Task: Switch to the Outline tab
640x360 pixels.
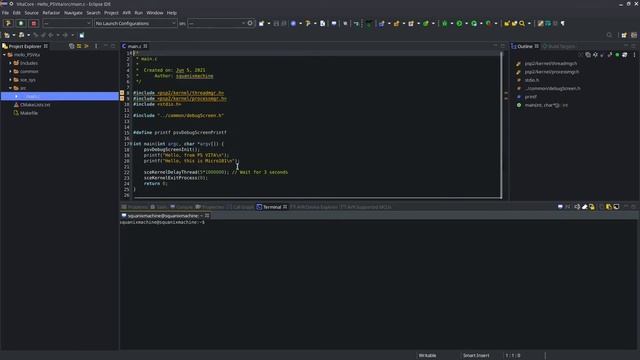Action: pos(524,46)
